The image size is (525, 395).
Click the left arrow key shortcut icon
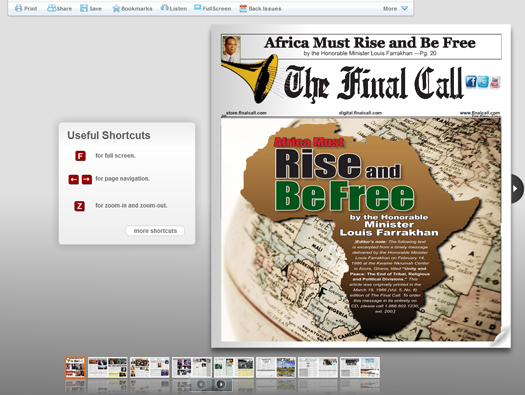click(74, 180)
